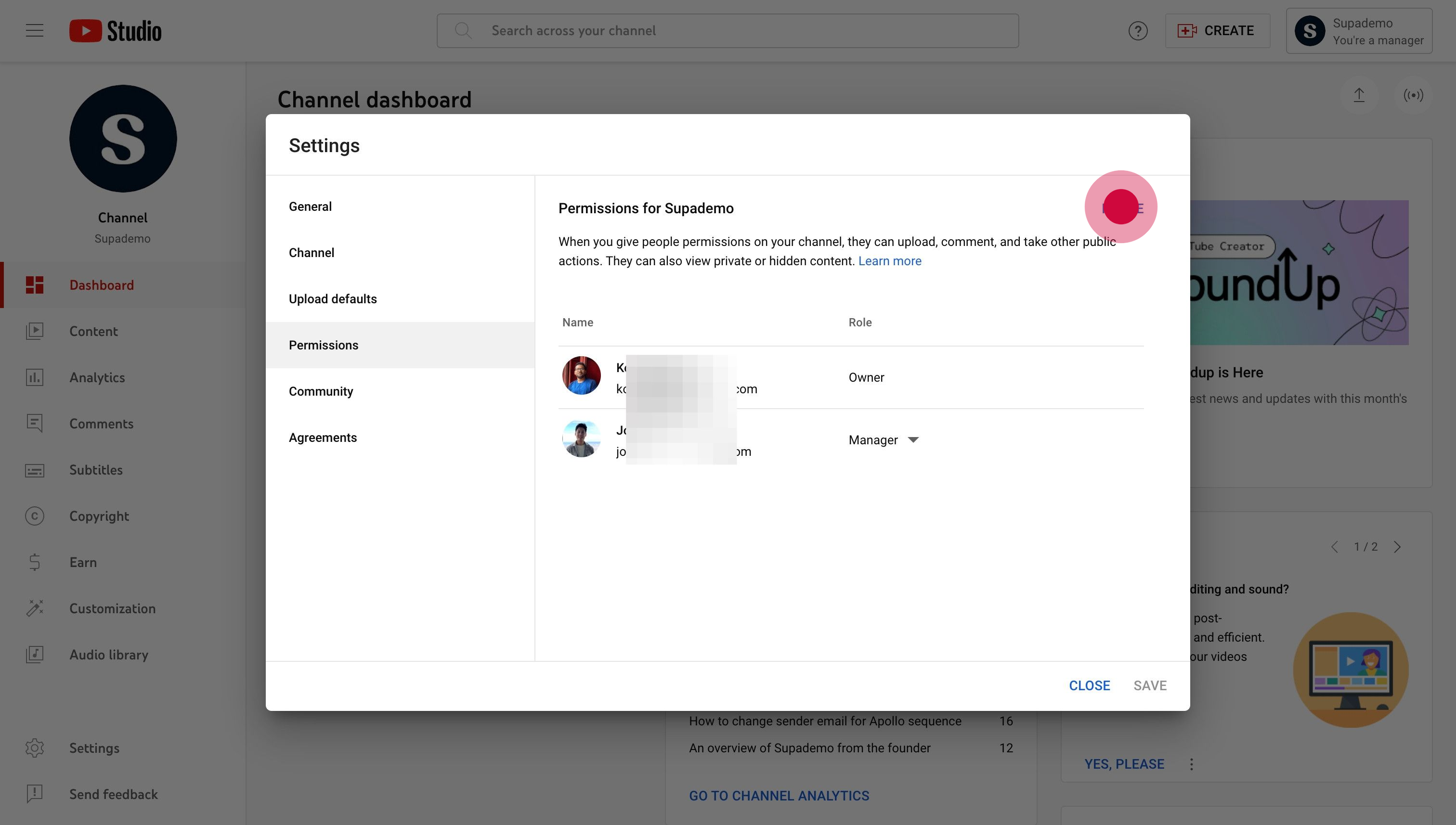Screen dimensions: 1456x825
Task: Select the Channel settings tab
Action: [x=400, y=253]
